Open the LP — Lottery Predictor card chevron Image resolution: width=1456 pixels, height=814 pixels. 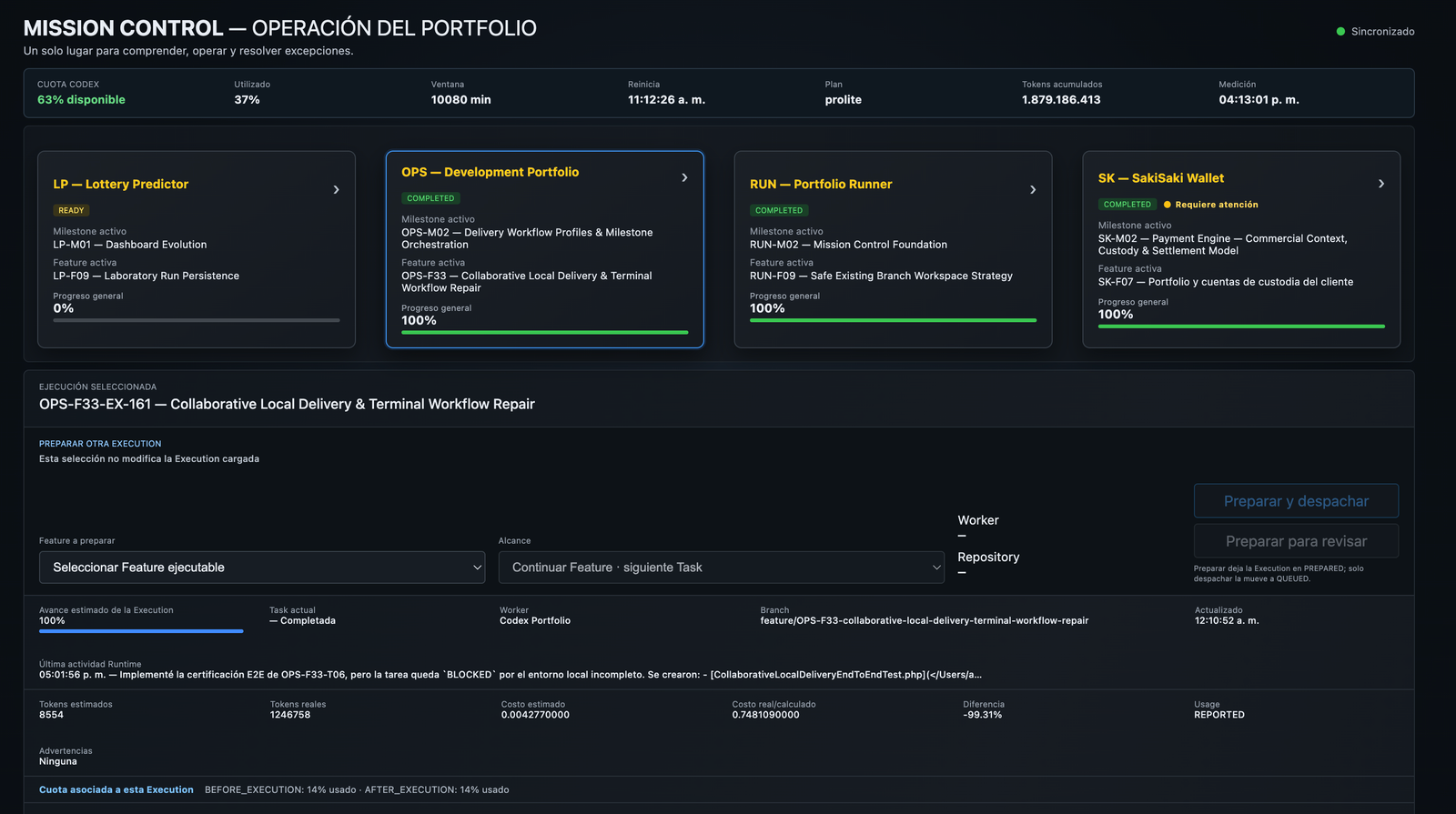pyautogui.click(x=336, y=190)
